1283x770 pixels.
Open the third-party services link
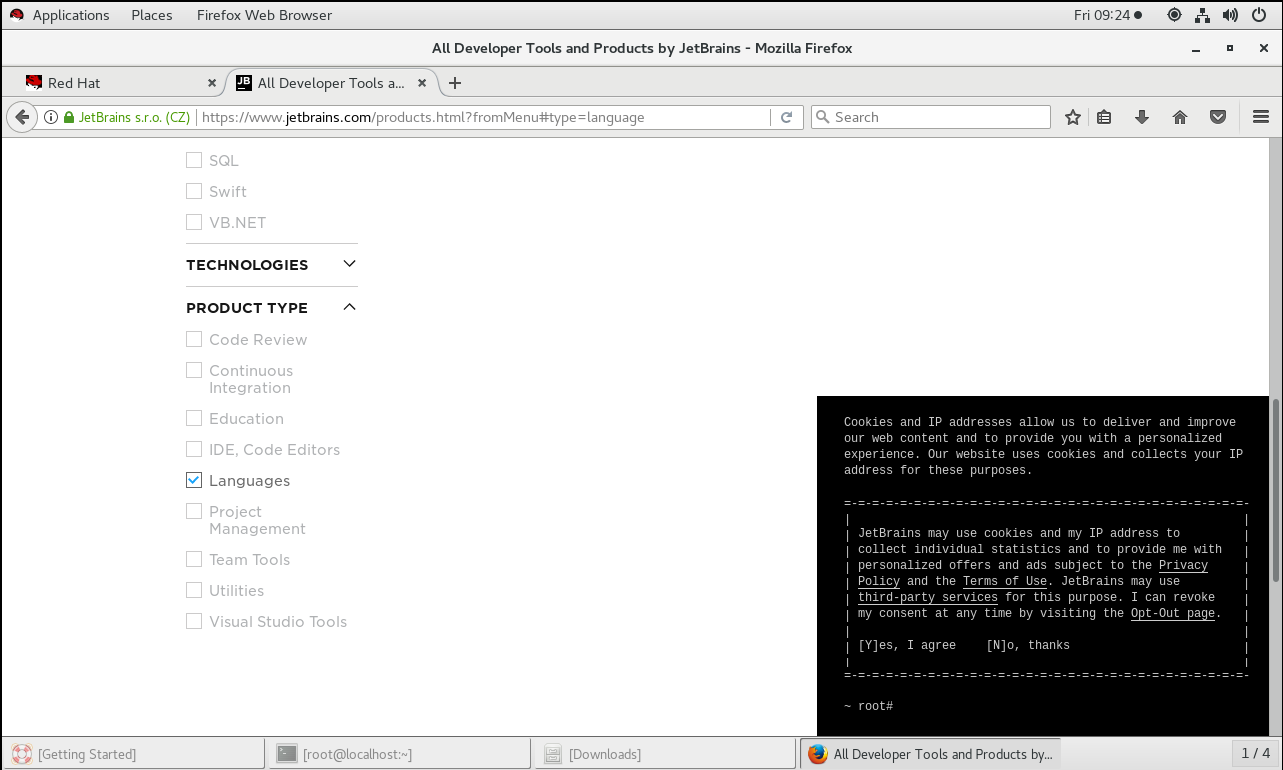coord(927,597)
